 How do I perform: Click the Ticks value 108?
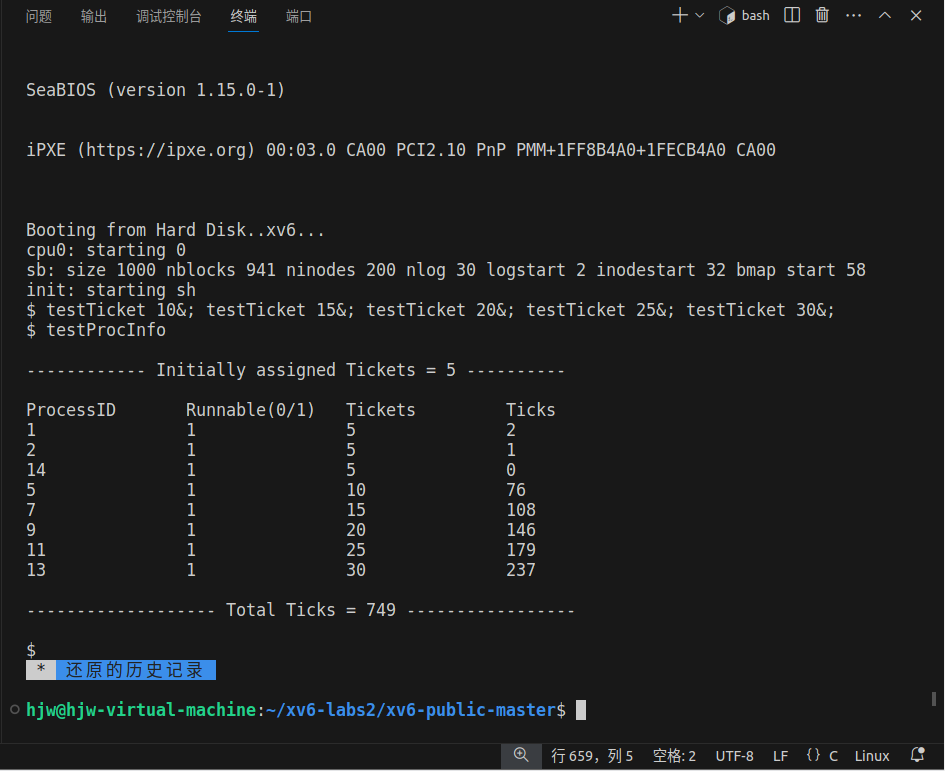click(521, 510)
